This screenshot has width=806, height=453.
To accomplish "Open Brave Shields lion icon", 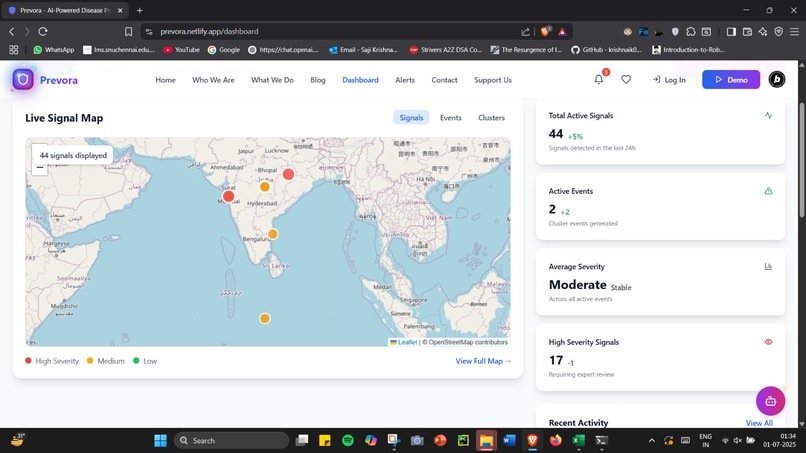I will [x=545, y=31].
